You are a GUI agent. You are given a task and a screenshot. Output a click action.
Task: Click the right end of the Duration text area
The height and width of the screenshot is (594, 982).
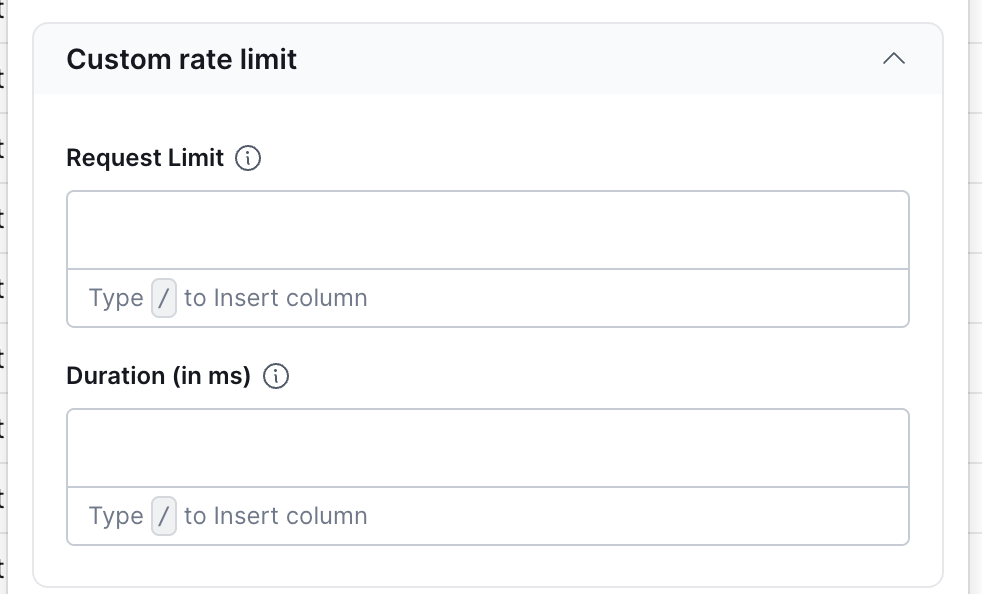point(880,448)
